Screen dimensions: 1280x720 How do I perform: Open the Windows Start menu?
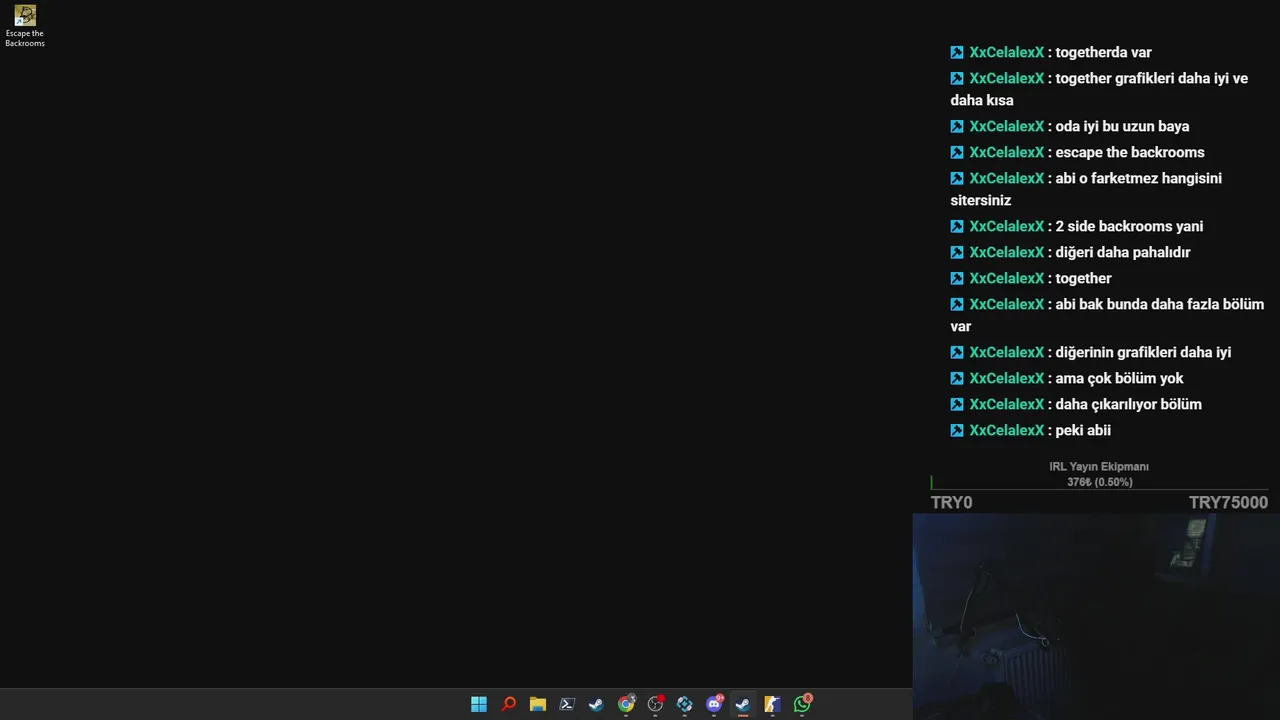coord(479,704)
